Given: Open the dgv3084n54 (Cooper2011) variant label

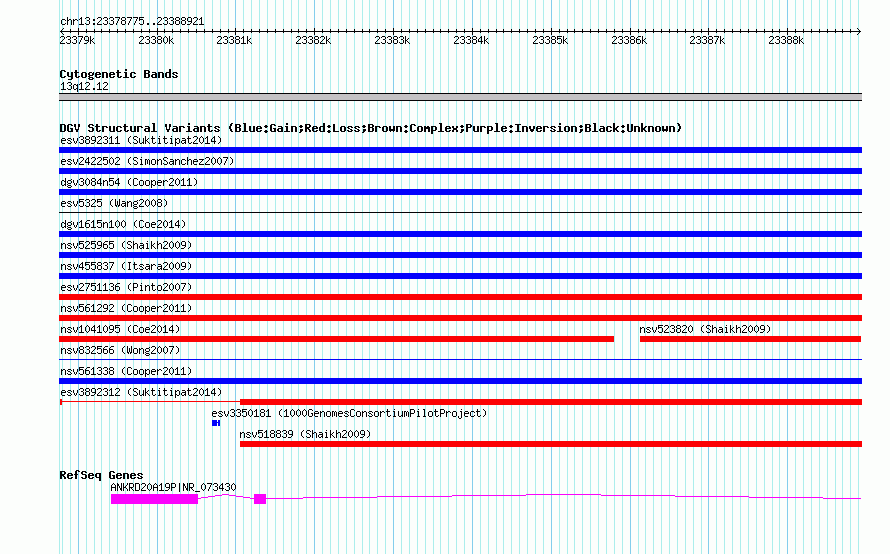Looking at the screenshot, I should click(129, 182).
